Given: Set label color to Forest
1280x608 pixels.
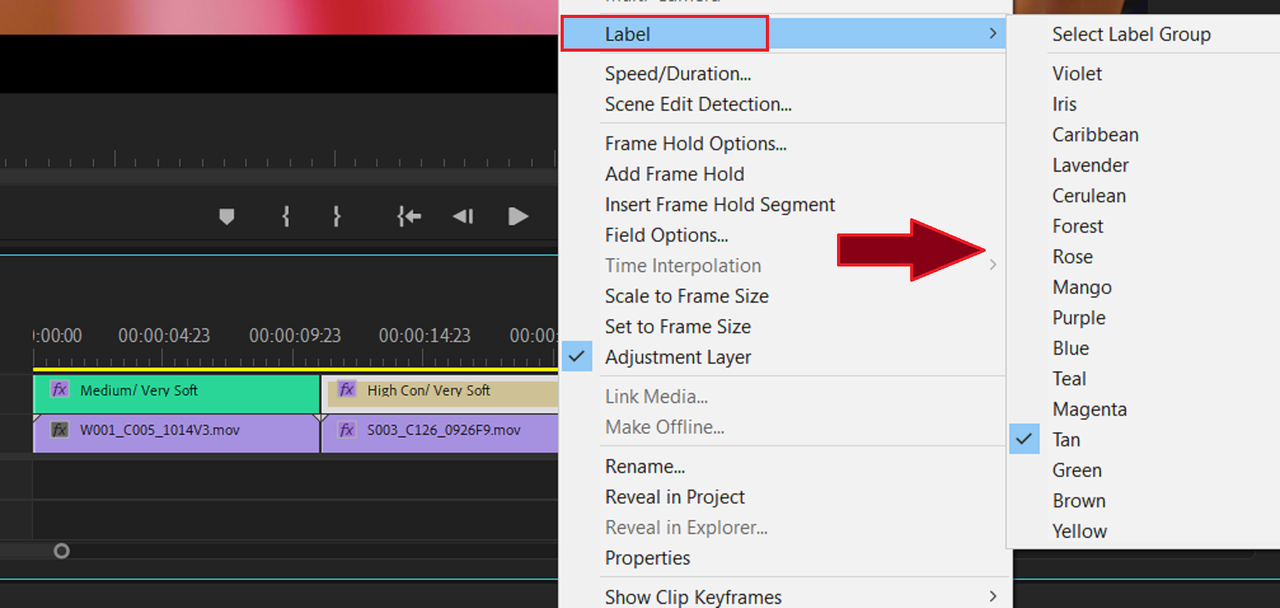Looking at the screenshot, I should 1078,226.
